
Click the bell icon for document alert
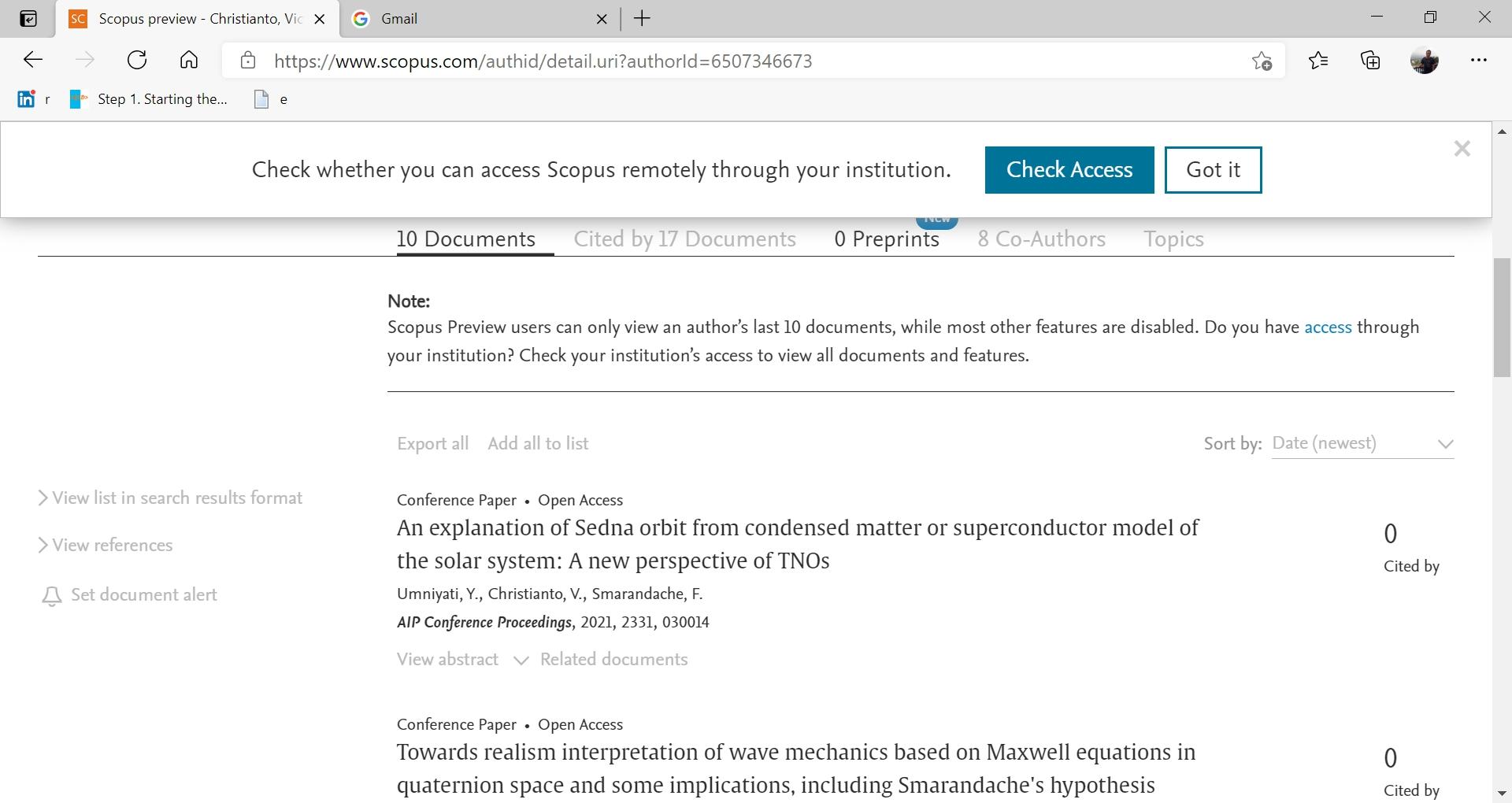click(x=51, y=596)
